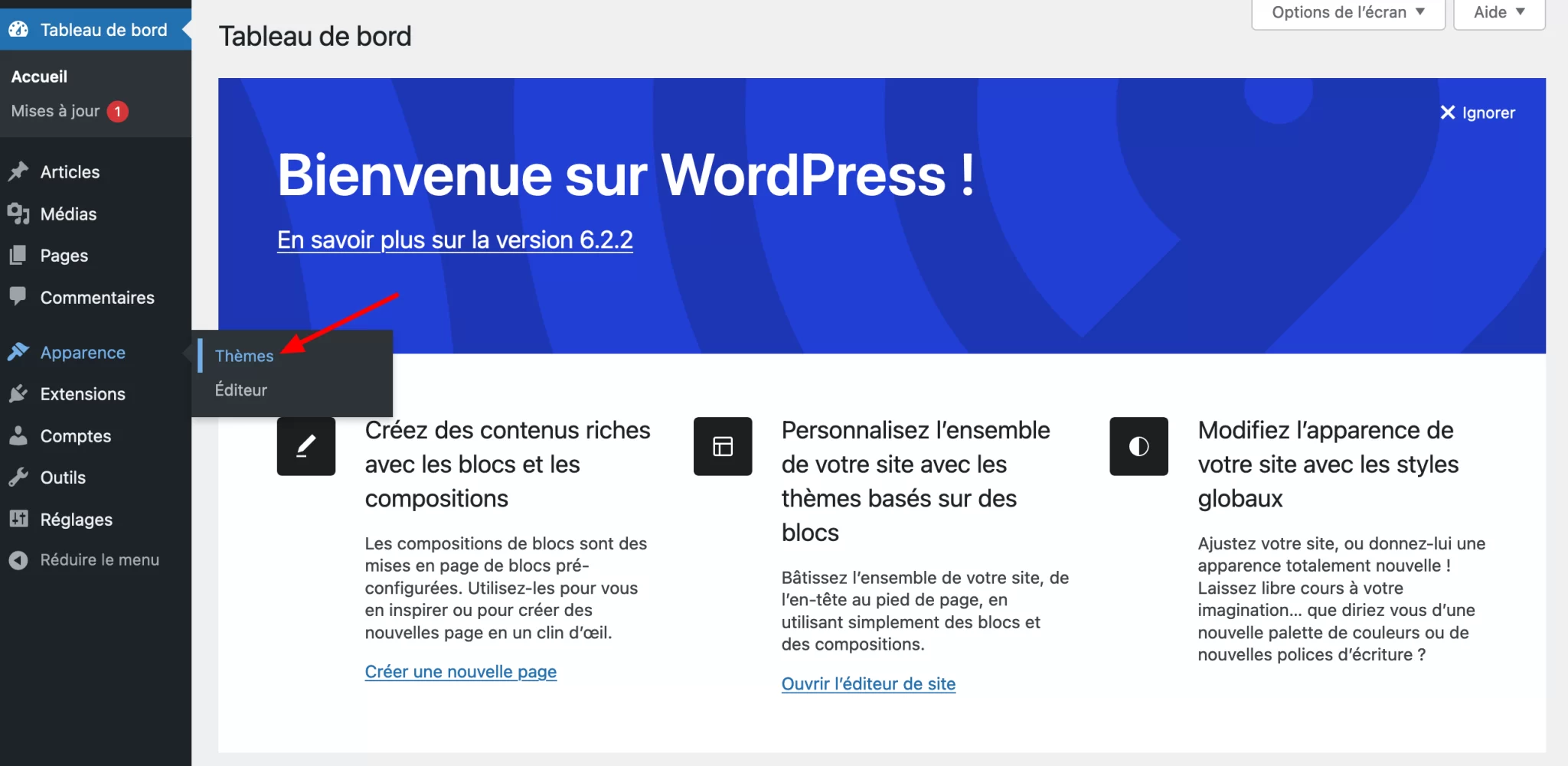Select Éditeur in the Apparence submenu
This screenshot has height=766, width=1568.
pyautogui.click(x=241, y=390)
